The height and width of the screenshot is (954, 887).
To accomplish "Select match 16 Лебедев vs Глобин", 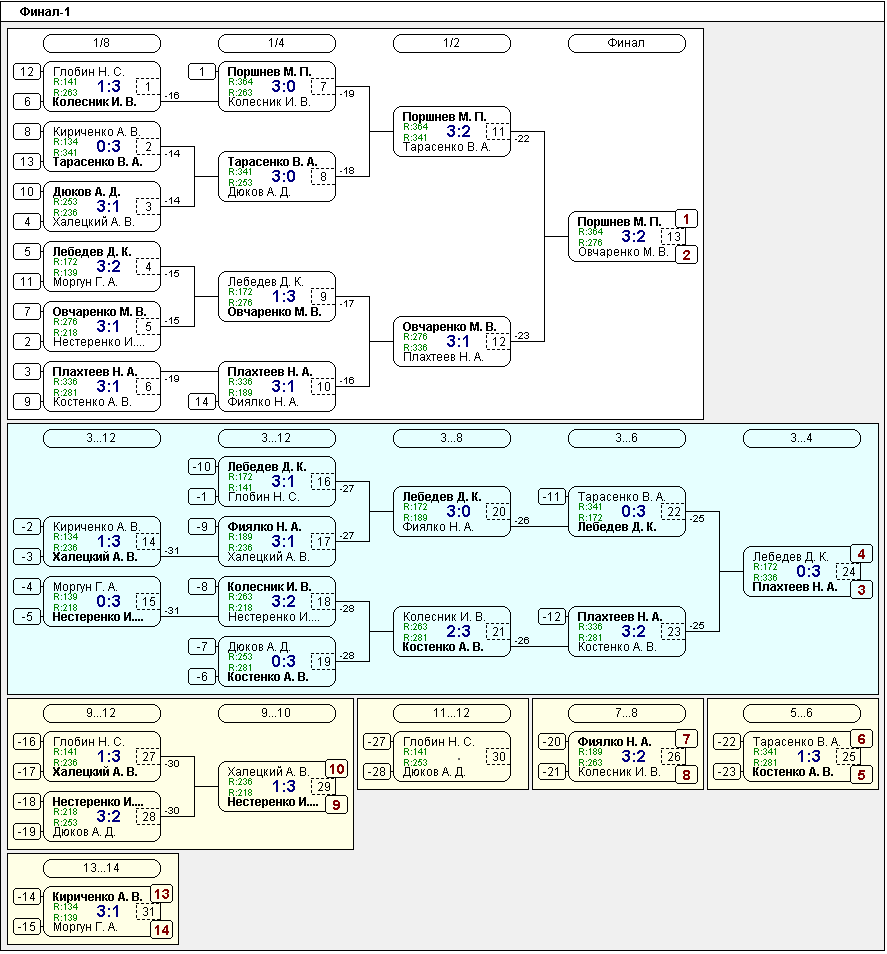I will (277, 482).
